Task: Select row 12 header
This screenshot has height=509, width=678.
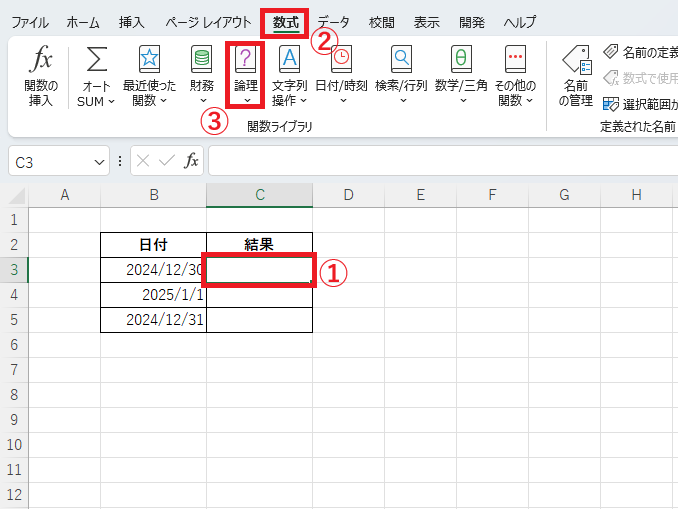Action: (x=14, y=495)
